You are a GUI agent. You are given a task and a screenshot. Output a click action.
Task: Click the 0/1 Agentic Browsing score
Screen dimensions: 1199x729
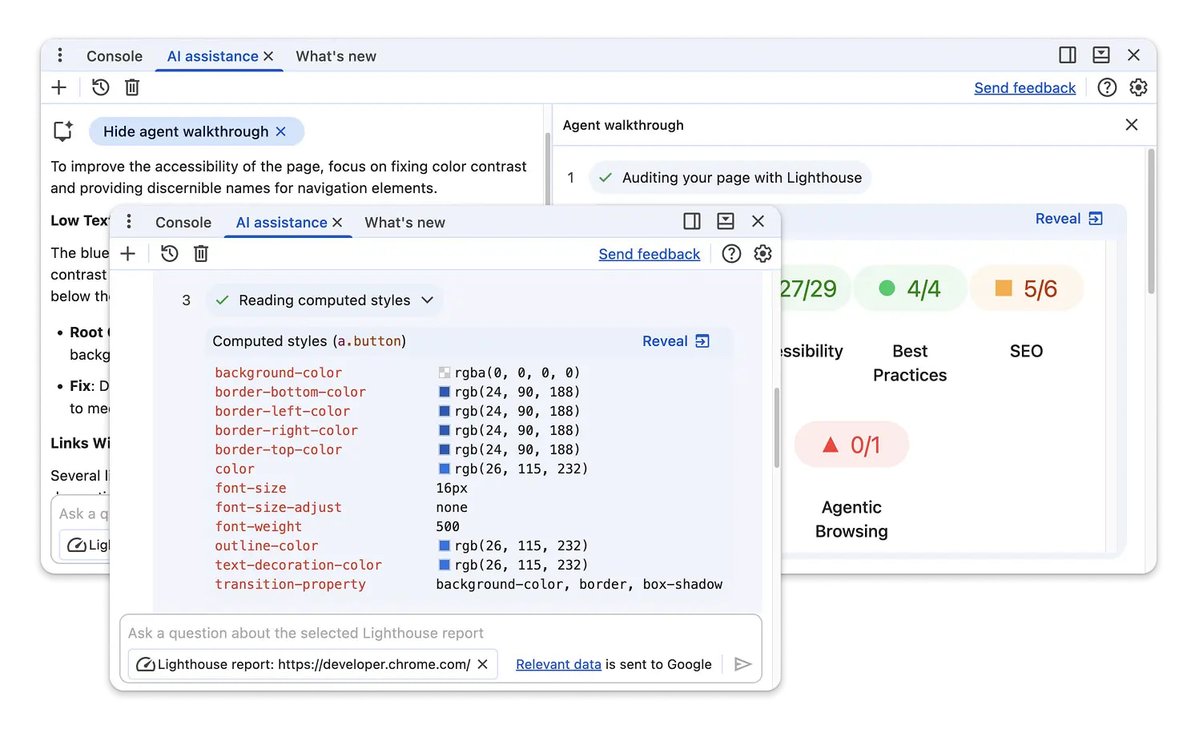pyautogui.click(x=851, y=444)
